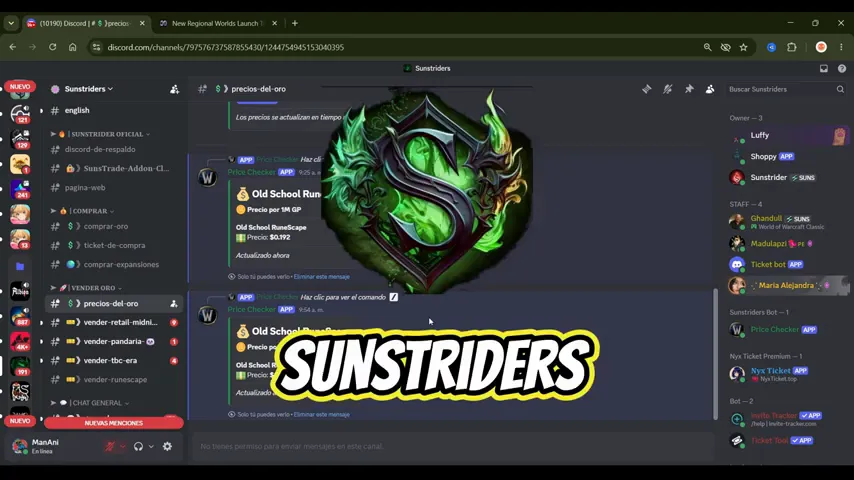Click the browser reload icon
The width and height of the screenshot is (854, 480).
pos(52,47)
